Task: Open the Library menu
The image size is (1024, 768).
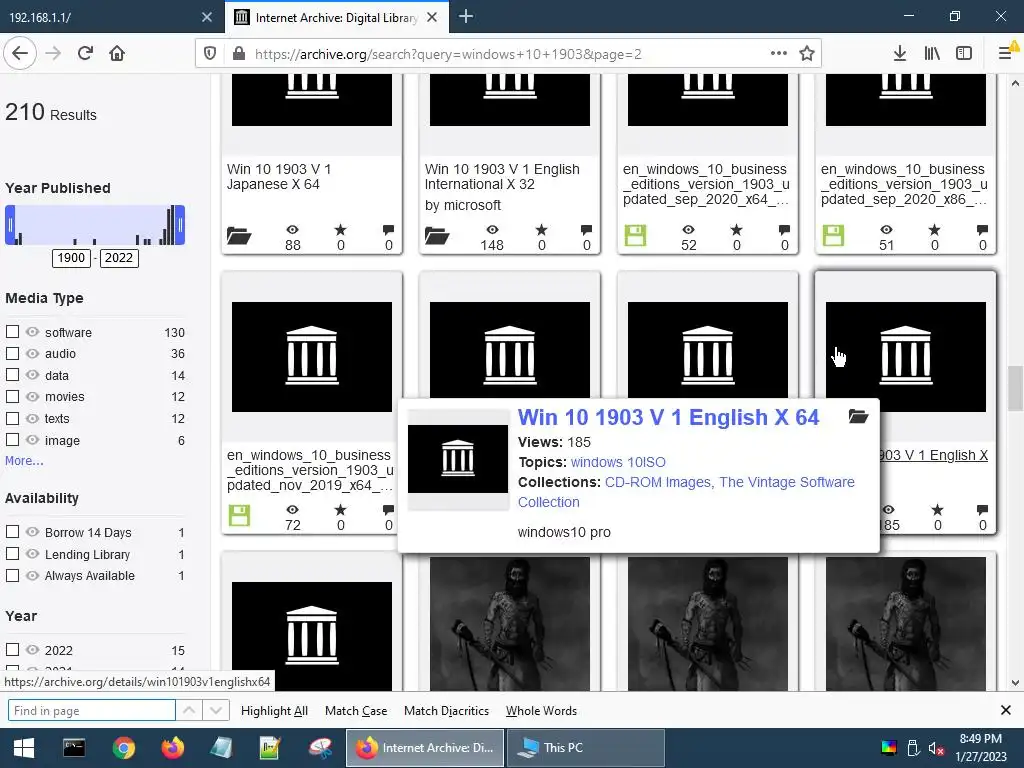Action: tap(932, 54)
